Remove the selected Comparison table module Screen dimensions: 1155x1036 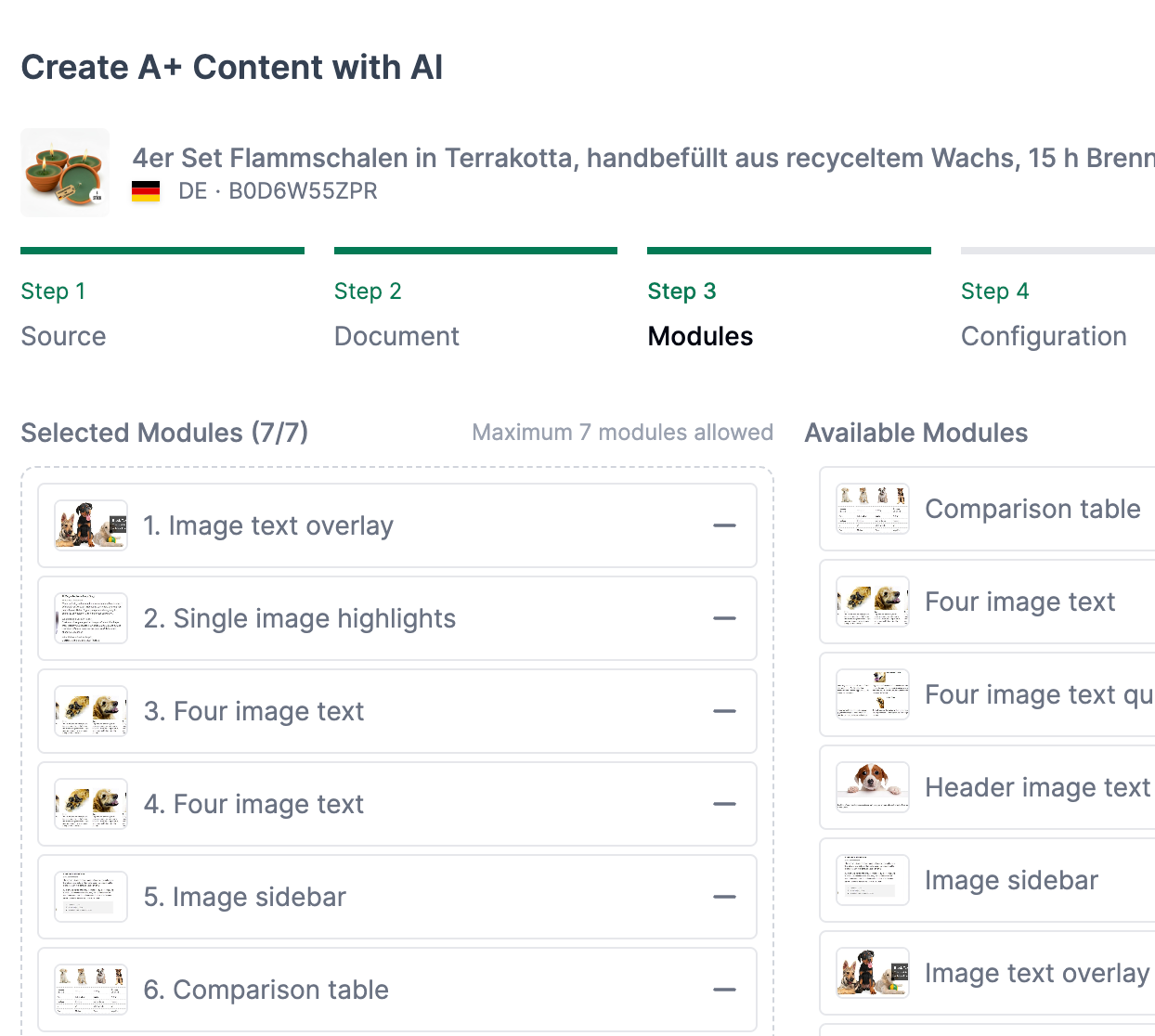[x=724, y=990]
